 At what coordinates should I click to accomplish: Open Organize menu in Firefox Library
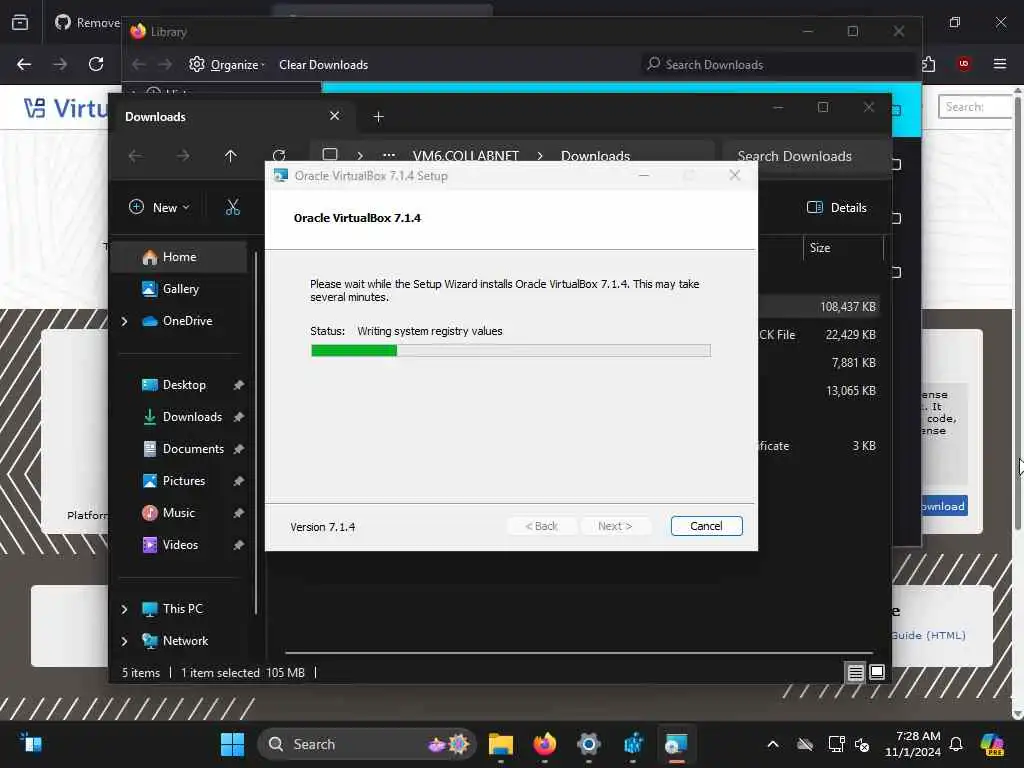[x=226, y=65]
